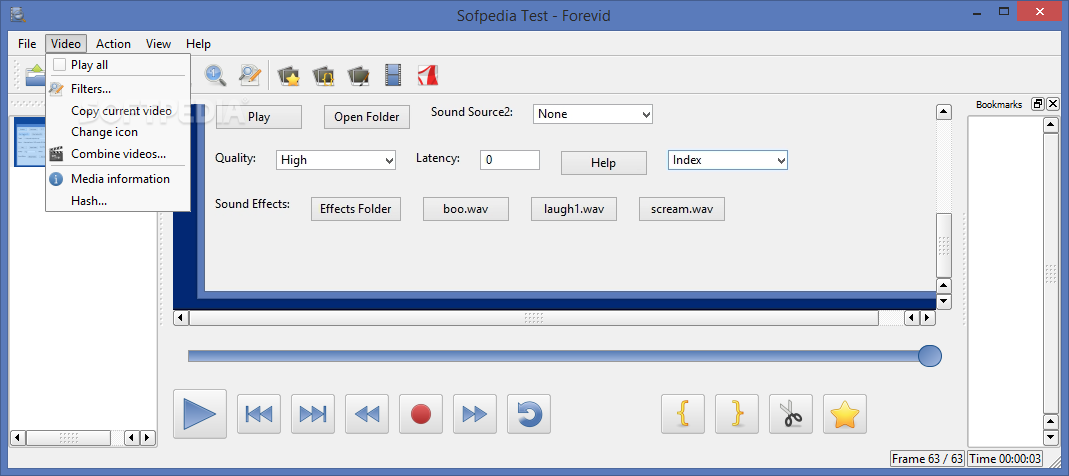This screenshot has width=1069, height=476.
Task: Click the photos with braces toolbar icon
Action: tap(323, 75)
